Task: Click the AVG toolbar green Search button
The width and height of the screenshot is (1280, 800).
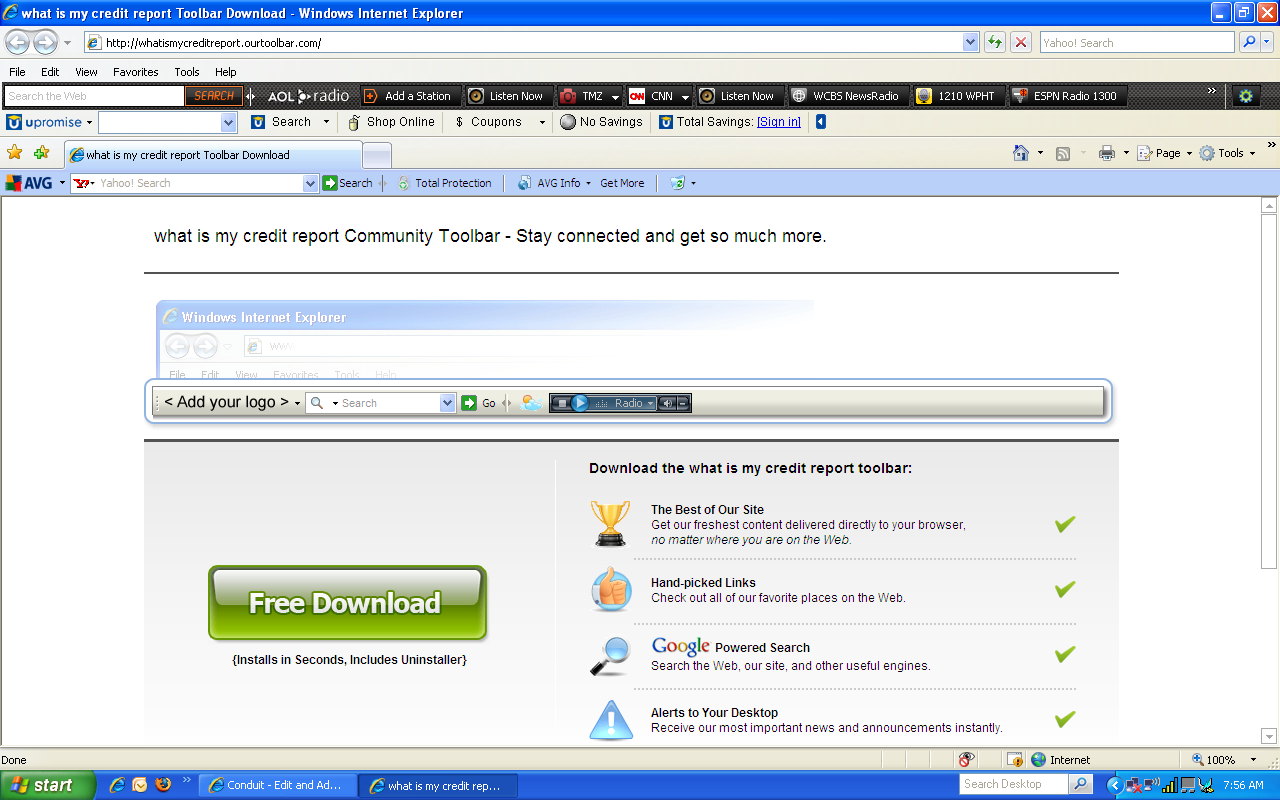Action: [347, 183]
